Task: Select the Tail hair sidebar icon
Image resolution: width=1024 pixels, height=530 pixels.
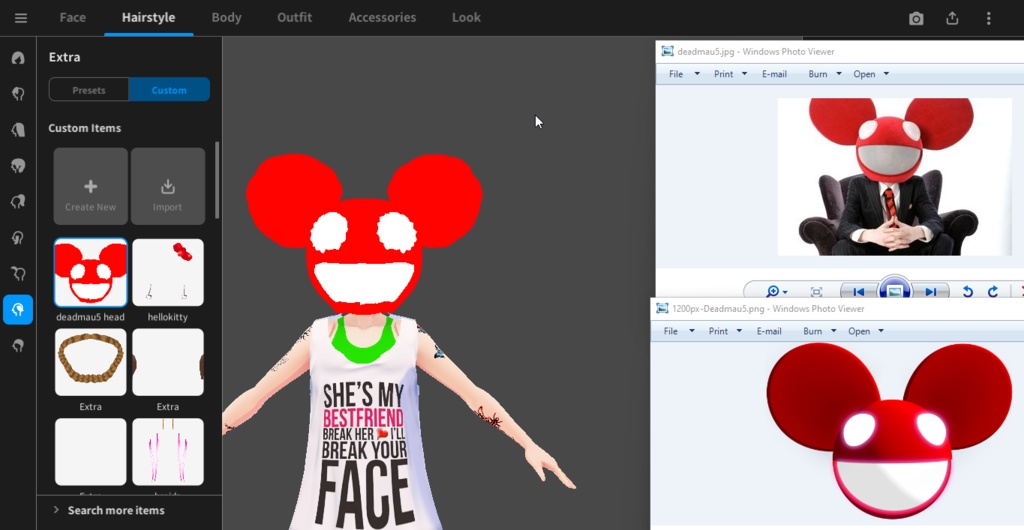Action: [x=18, y=273]
